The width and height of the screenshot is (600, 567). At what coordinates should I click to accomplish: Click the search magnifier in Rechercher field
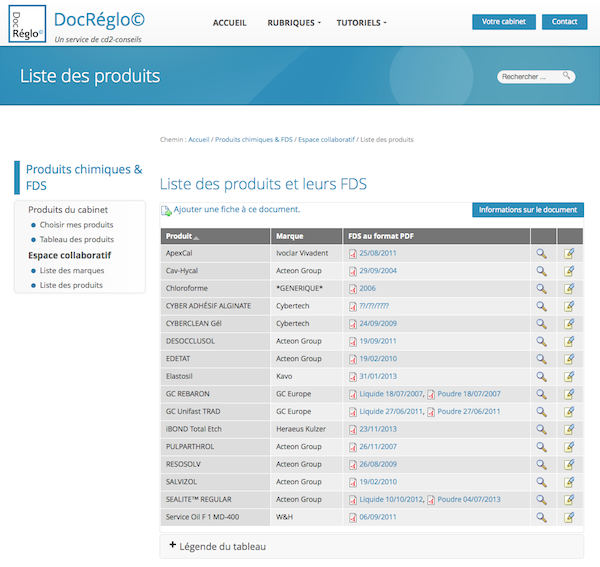(567, 76)
